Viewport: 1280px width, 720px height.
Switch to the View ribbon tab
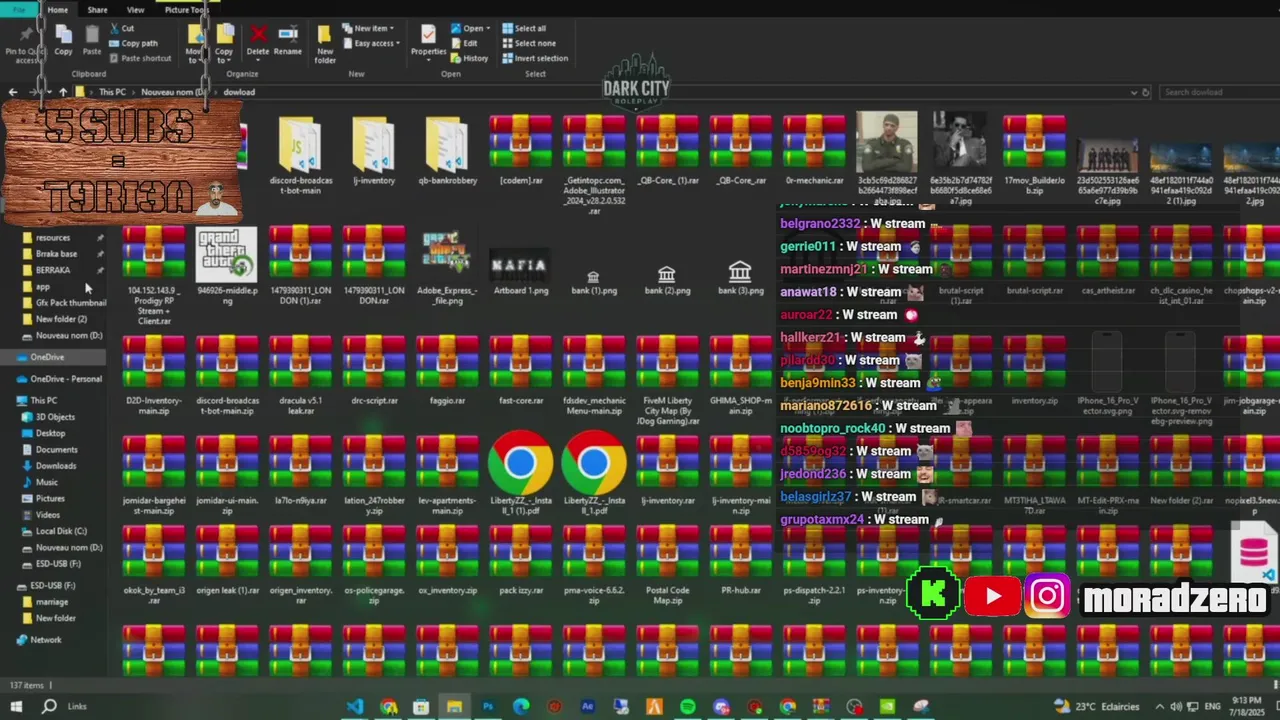point(135,10)
